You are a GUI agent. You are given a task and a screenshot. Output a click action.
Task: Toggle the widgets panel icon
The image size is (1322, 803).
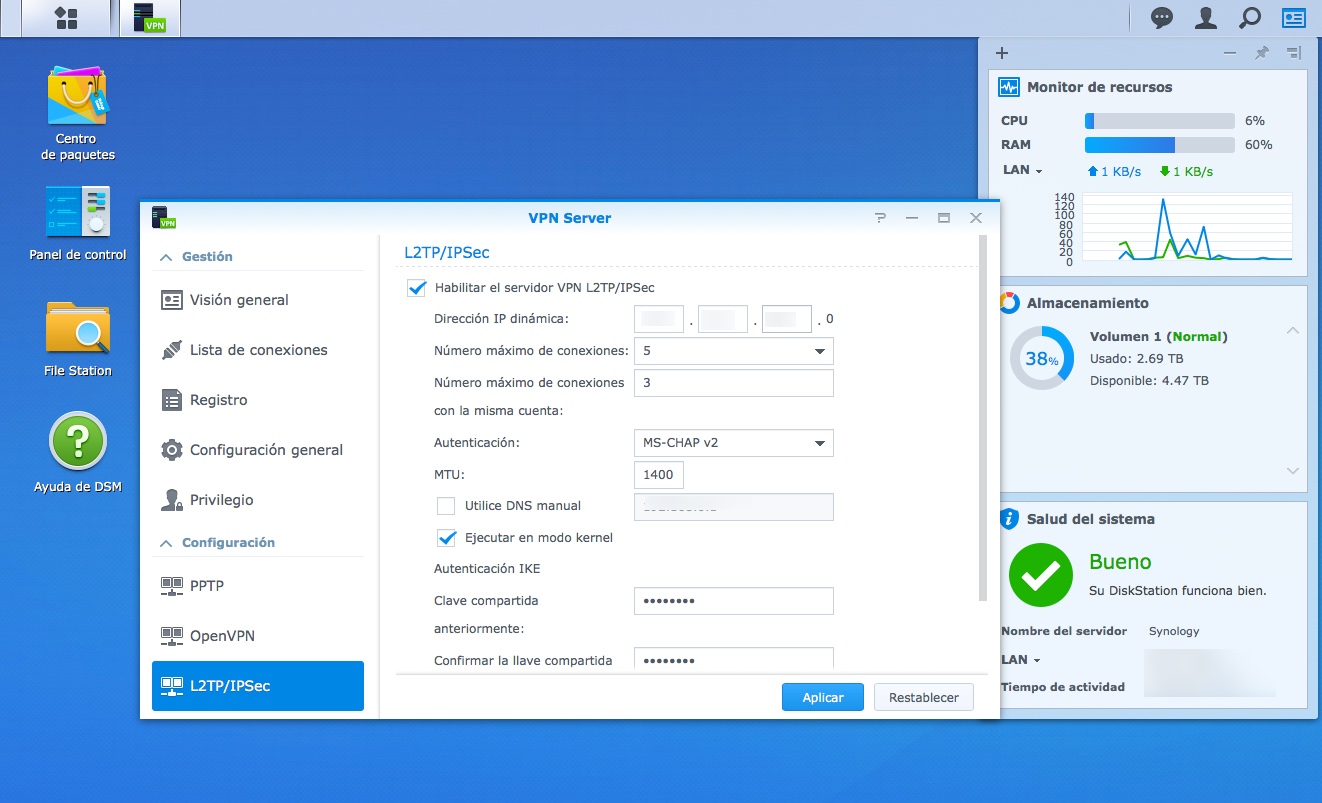1294,18
